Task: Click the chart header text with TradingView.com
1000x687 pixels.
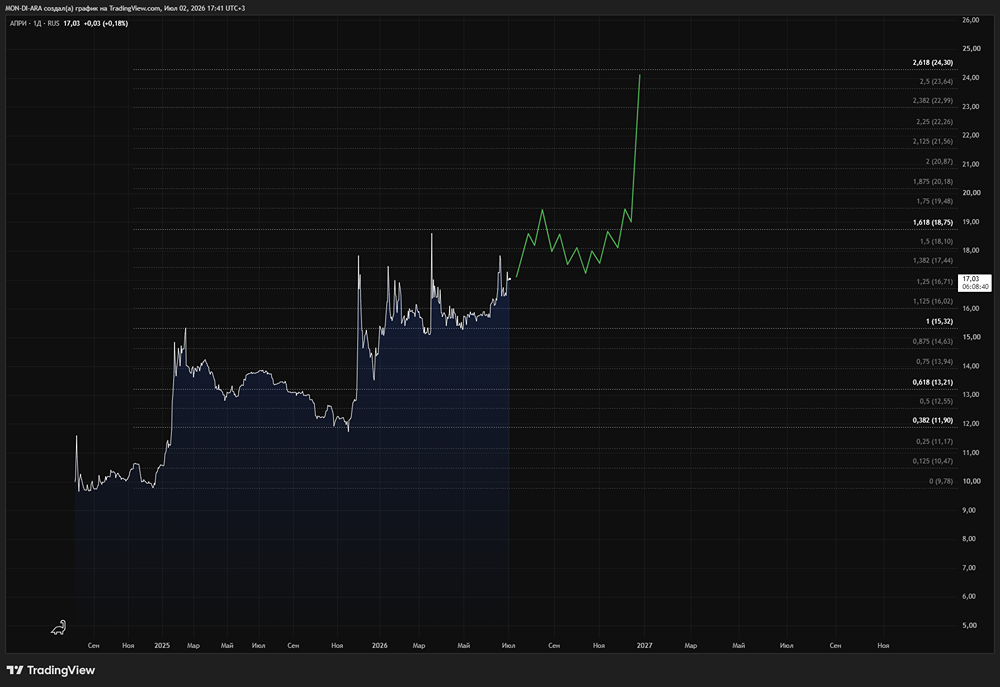Action: coord(125,8)
